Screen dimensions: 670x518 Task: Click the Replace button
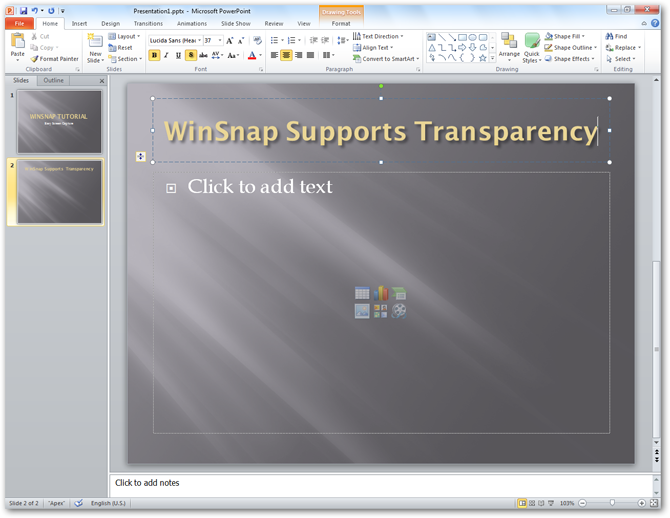(x=623, y=47)
